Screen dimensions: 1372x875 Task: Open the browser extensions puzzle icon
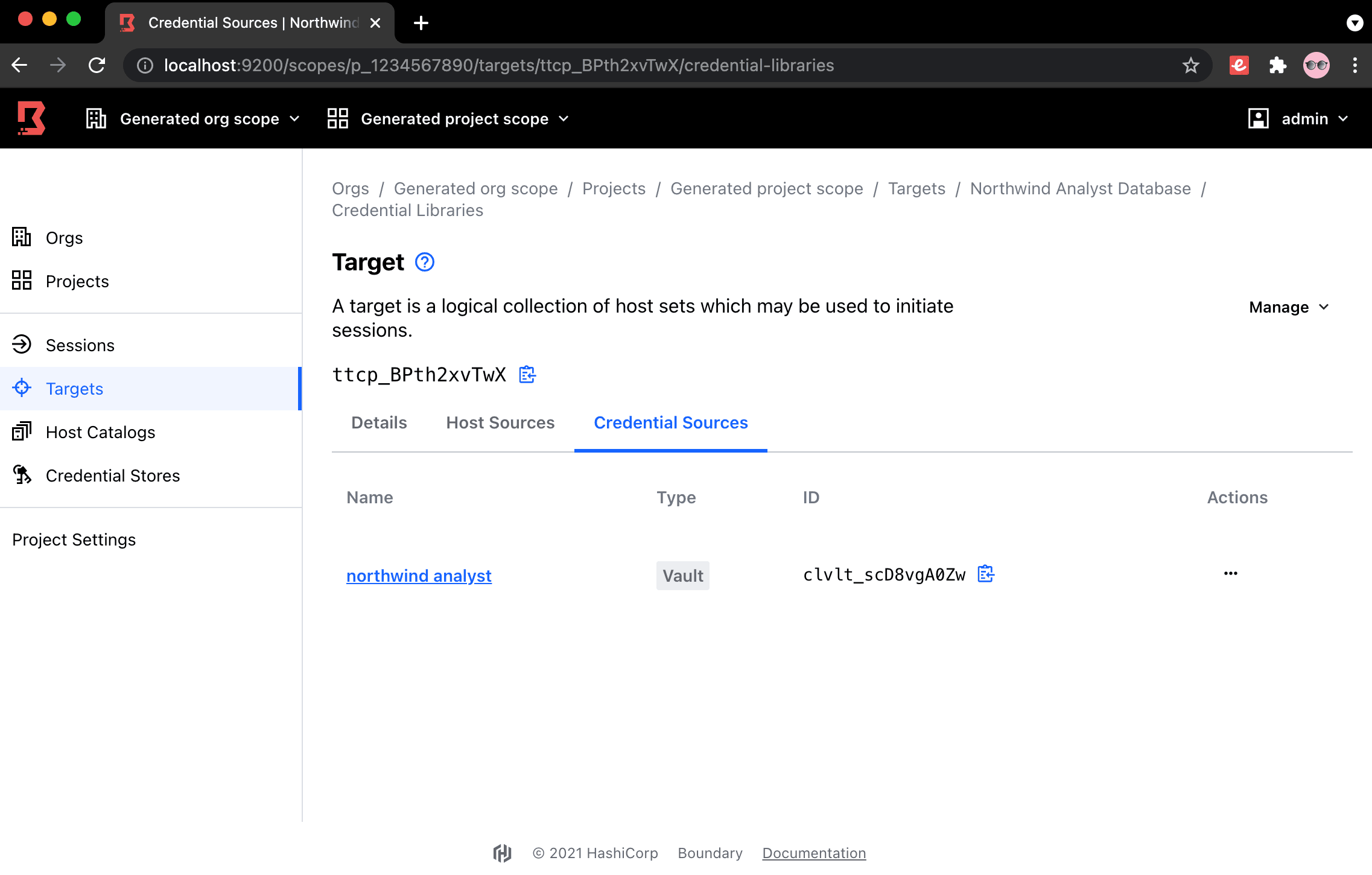coord(1277,65)
